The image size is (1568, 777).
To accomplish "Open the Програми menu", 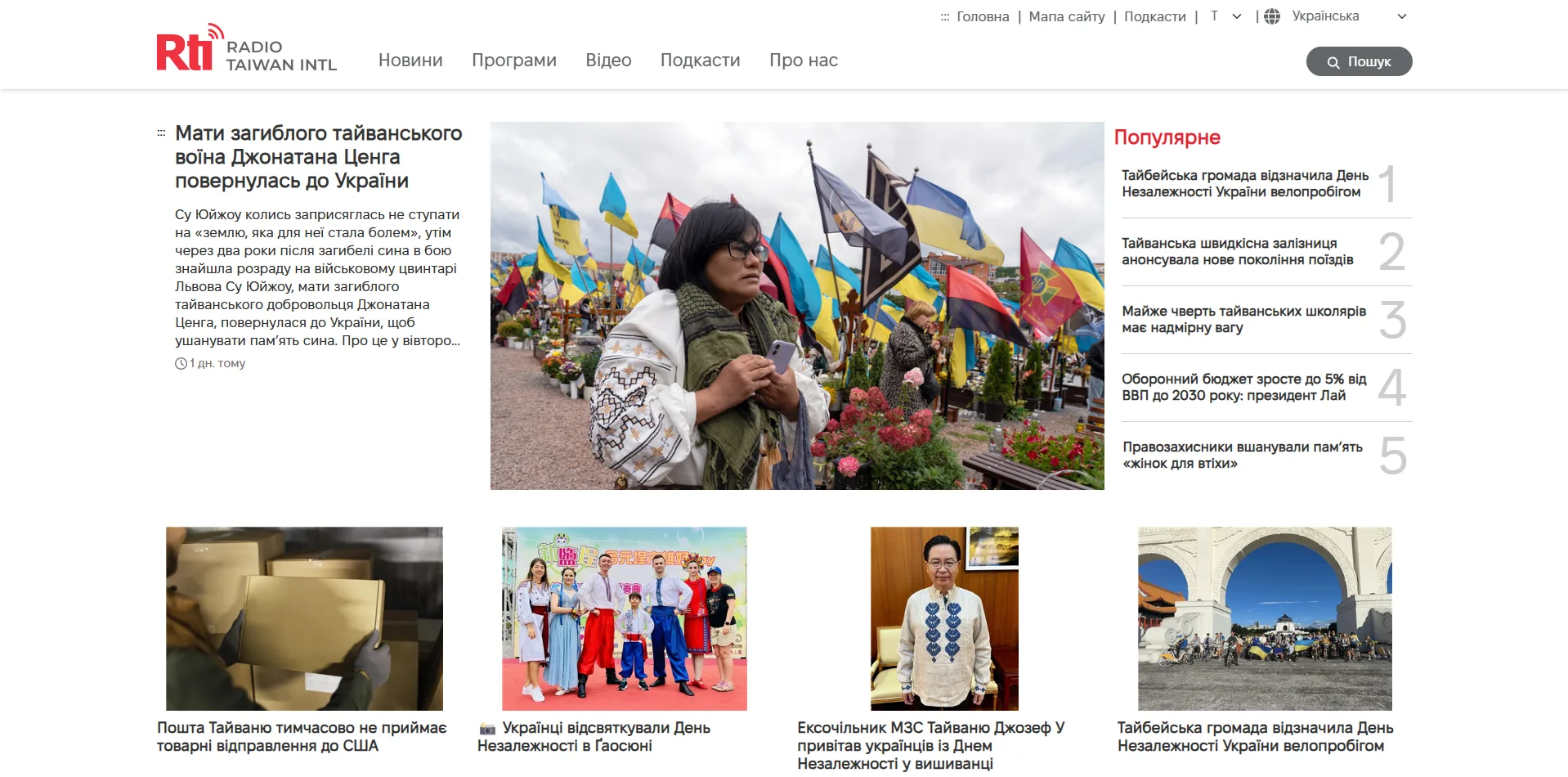I will point(513,61).
